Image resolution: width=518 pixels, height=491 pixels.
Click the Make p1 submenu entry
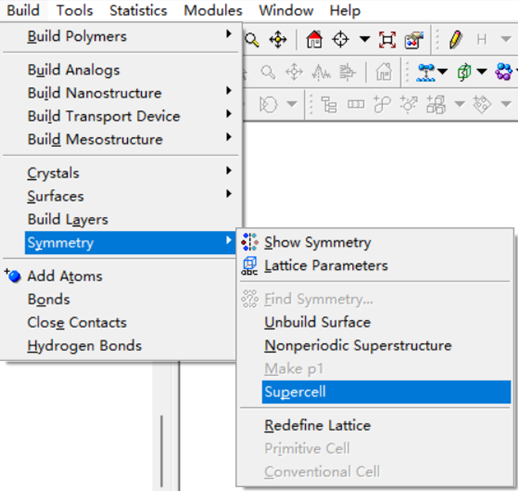coord(375,369)
